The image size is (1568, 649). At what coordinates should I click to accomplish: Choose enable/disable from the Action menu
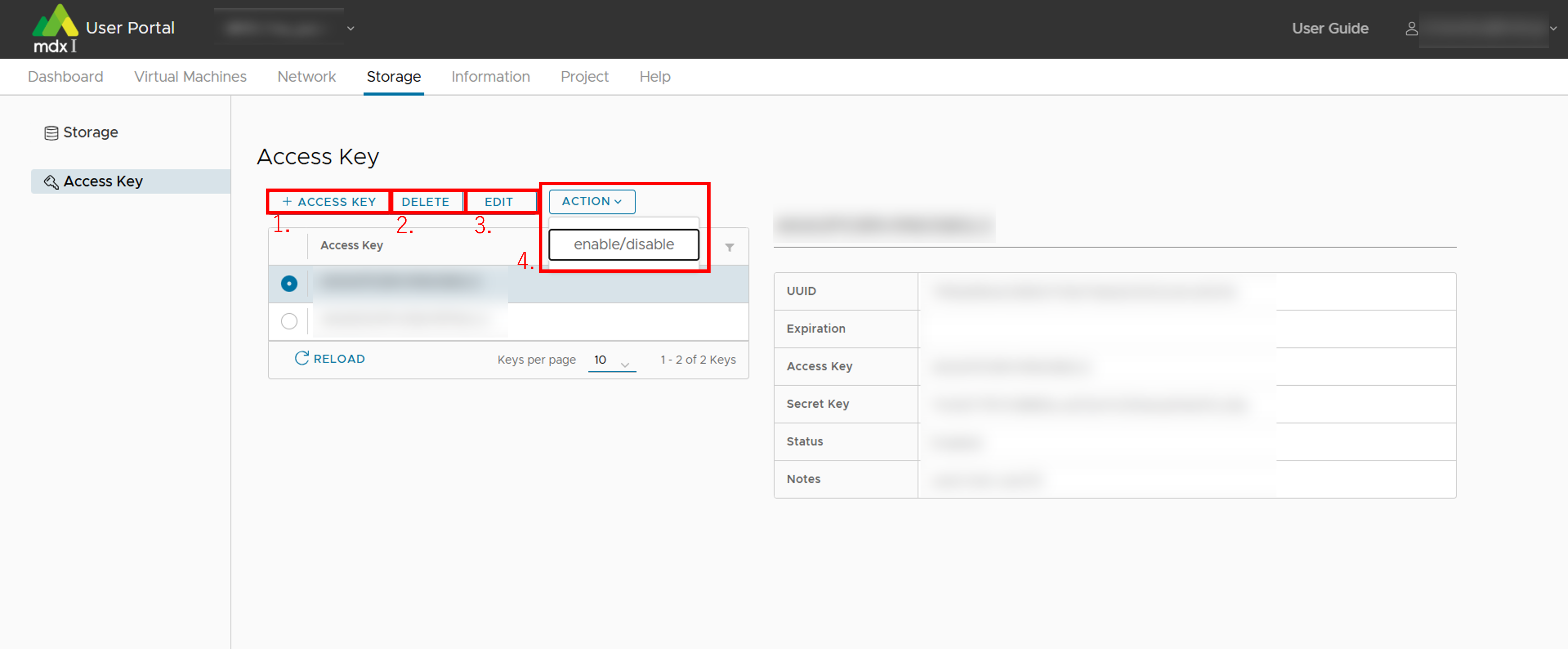pos(623,244)
